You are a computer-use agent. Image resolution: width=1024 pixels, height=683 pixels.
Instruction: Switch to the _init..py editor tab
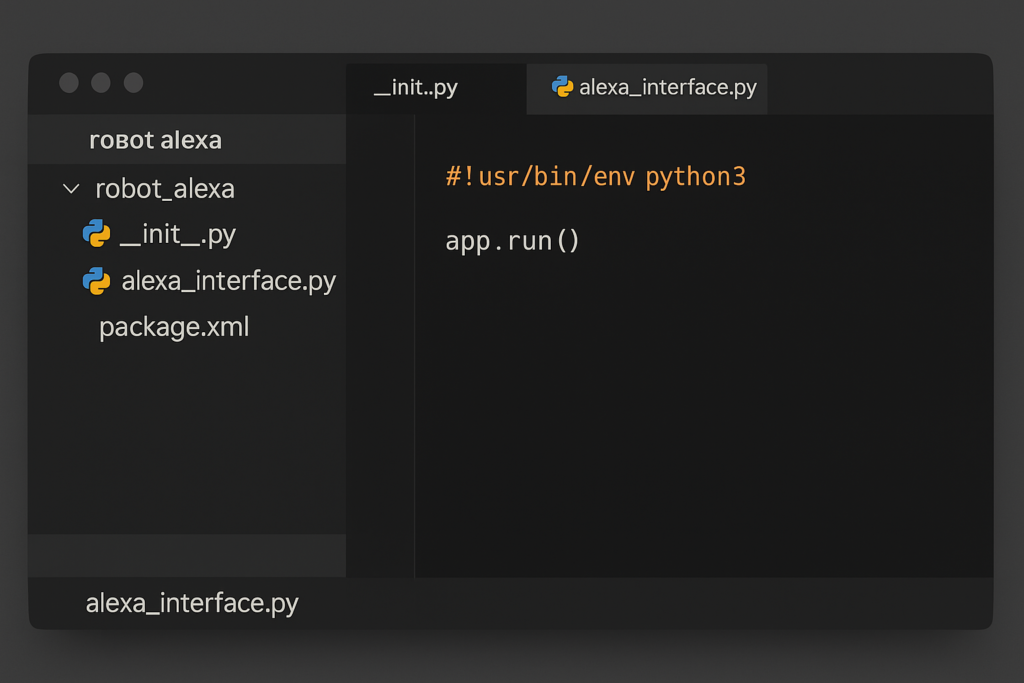click(x=436, y=89)
